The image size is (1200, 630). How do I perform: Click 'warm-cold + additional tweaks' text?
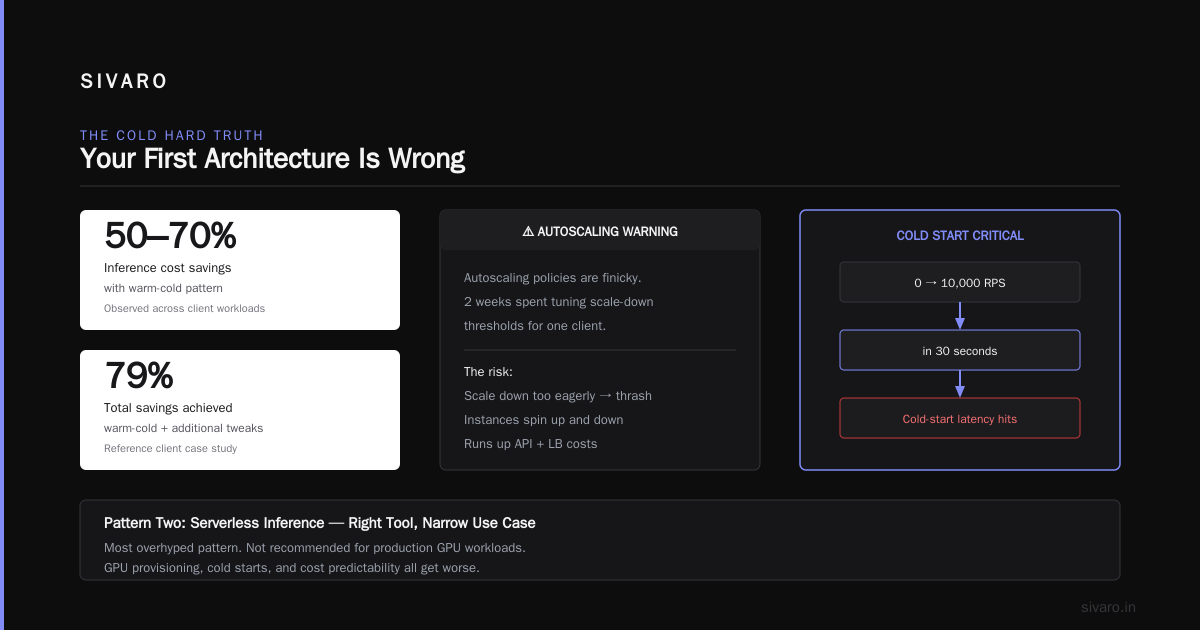tap(184, 428)
